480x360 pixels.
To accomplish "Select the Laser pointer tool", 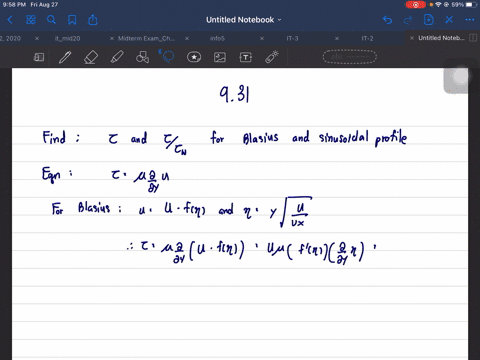I will (x=272, y=57).
